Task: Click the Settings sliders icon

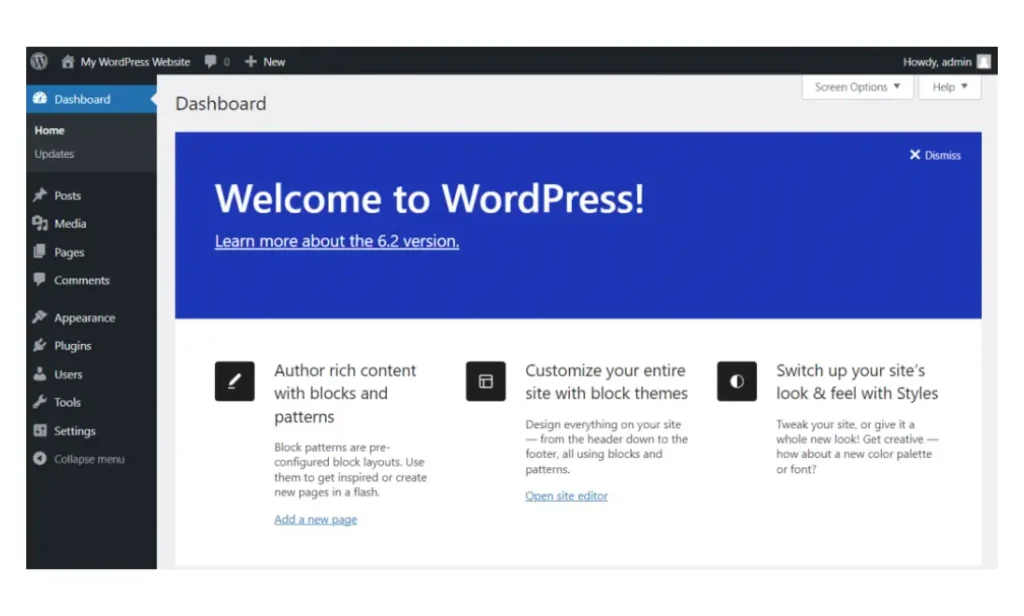Action: pos(40,430)
